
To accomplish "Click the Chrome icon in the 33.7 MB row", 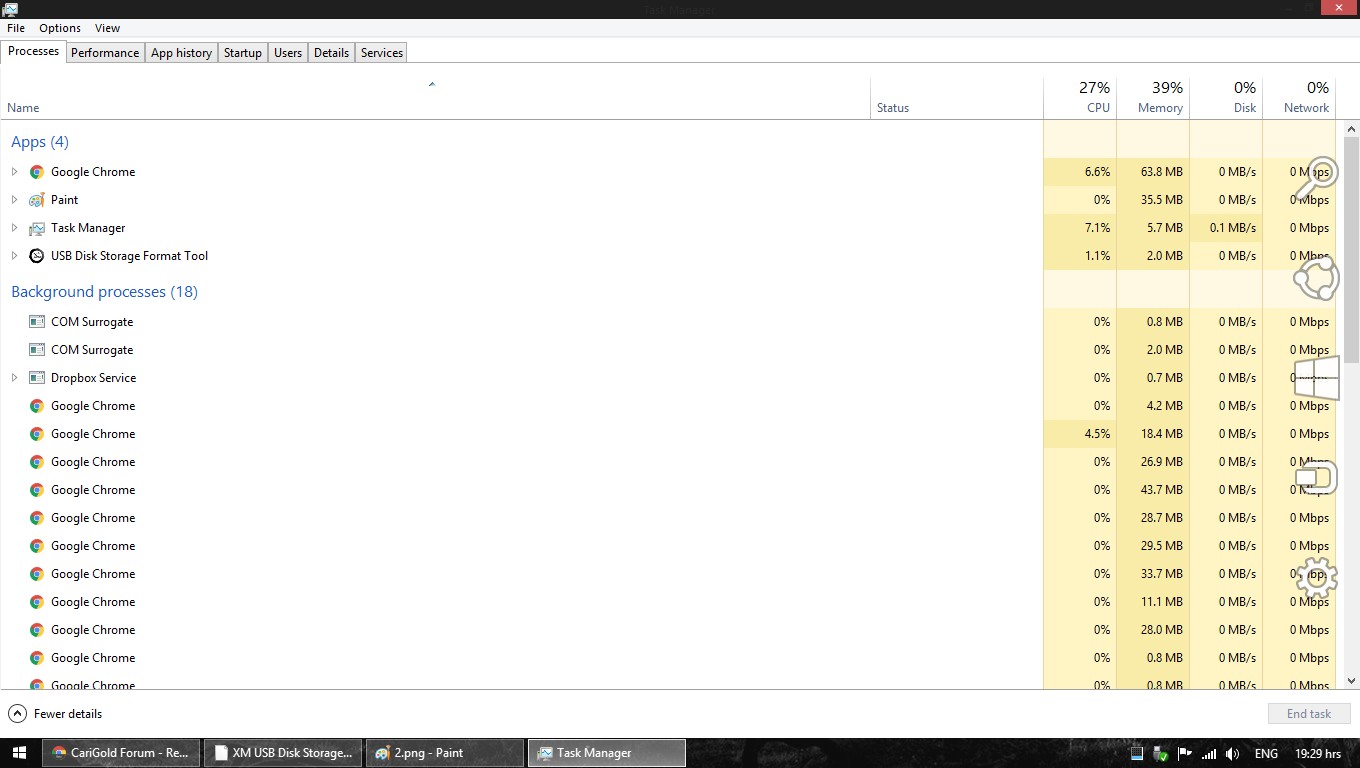I will coord(37,574).
